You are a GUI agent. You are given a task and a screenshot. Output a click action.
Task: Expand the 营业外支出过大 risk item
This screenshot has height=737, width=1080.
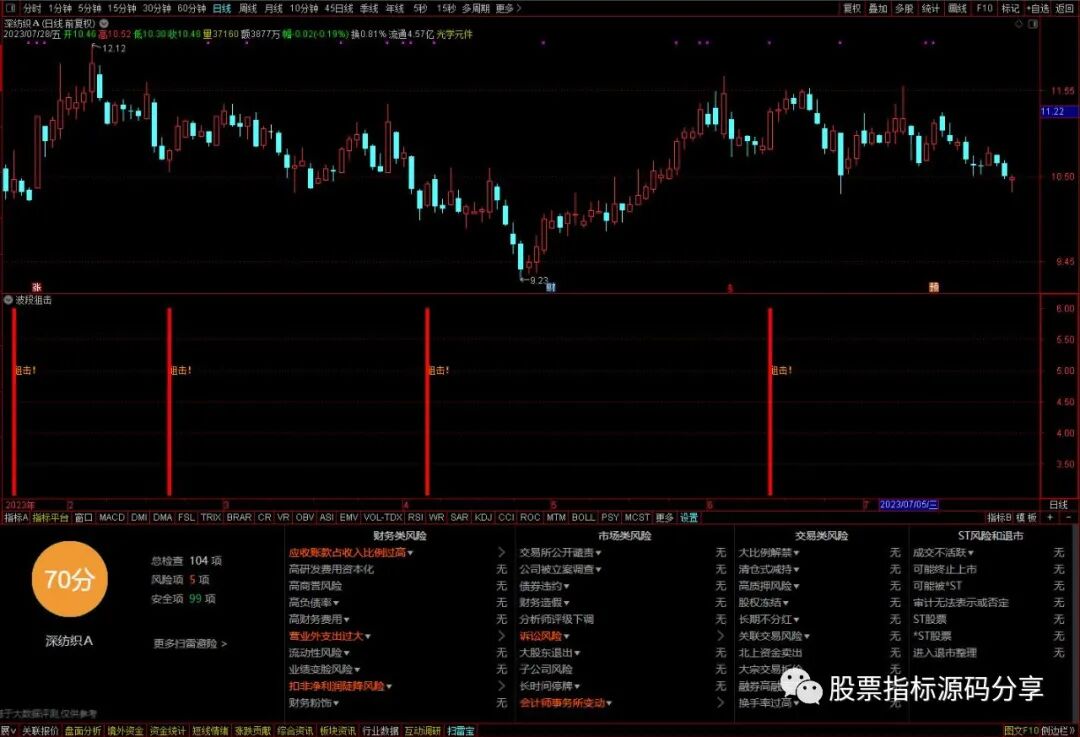(x=330, y=636)
